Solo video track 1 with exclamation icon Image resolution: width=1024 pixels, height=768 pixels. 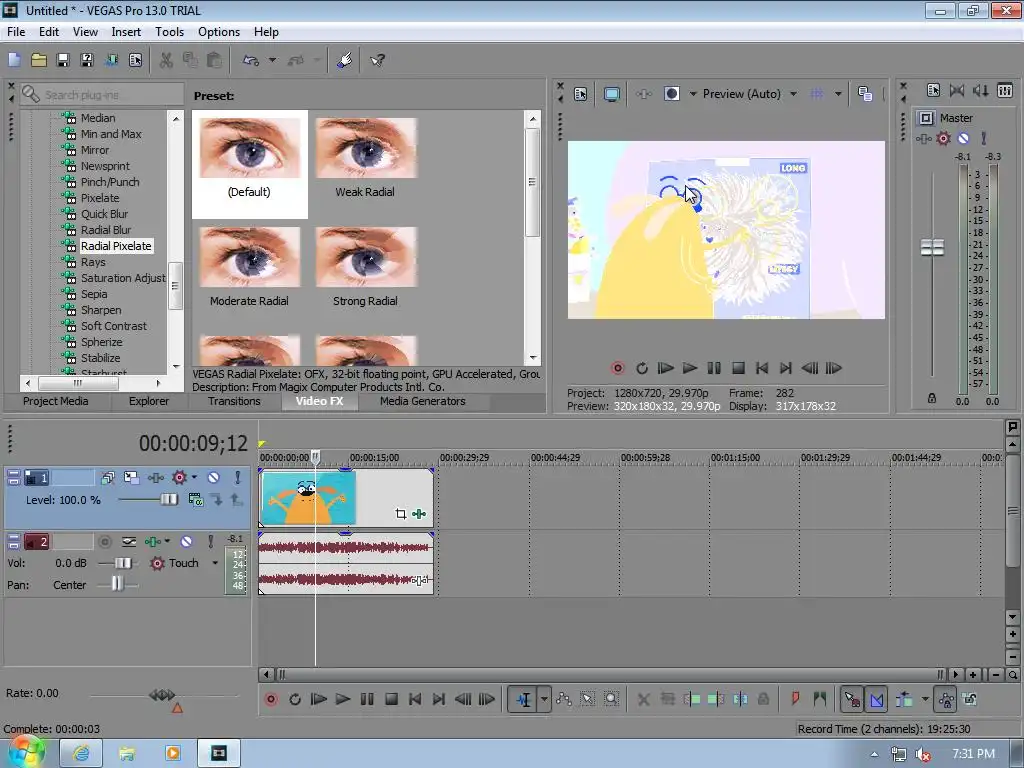pyautogui.click(x=238, y=478)
